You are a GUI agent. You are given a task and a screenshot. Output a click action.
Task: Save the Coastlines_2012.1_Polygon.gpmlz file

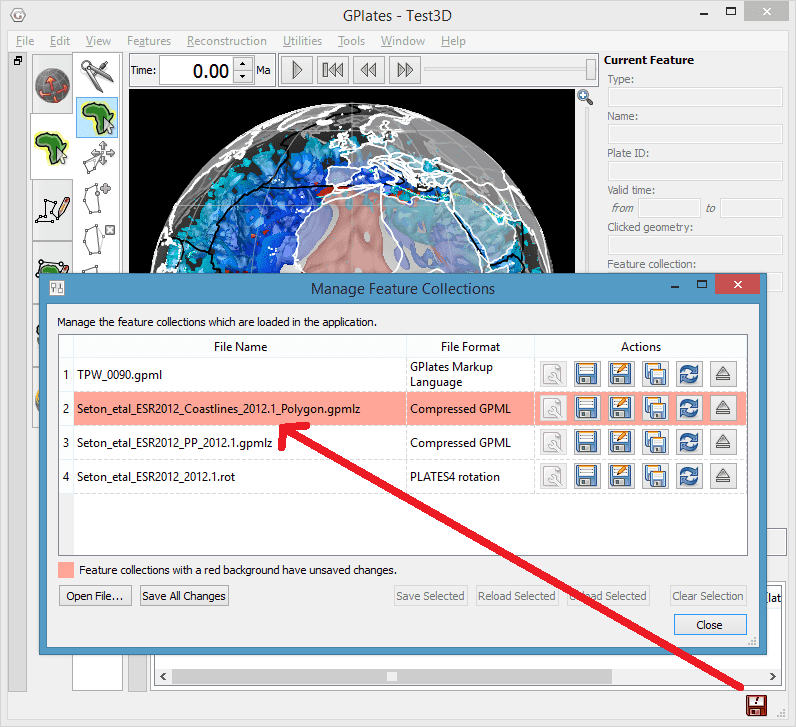587,408
